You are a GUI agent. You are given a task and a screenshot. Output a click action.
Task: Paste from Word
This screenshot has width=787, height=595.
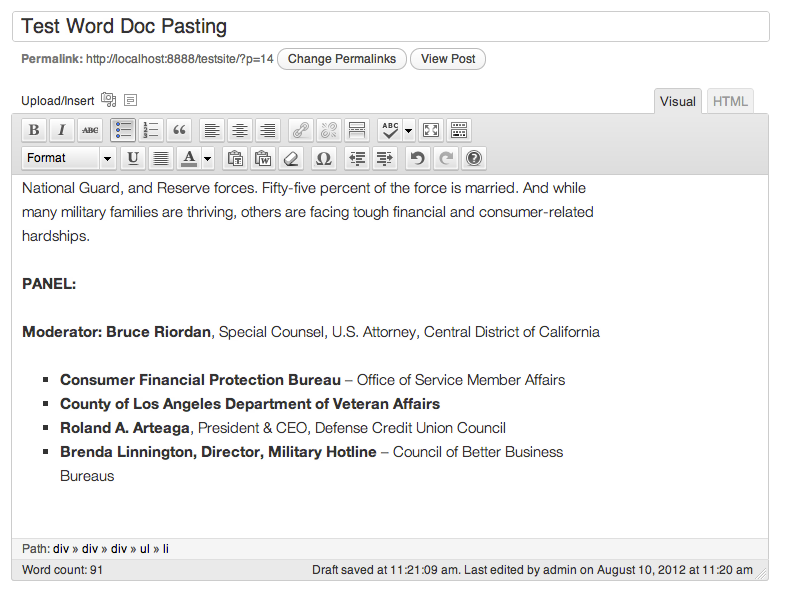point(263,158)
